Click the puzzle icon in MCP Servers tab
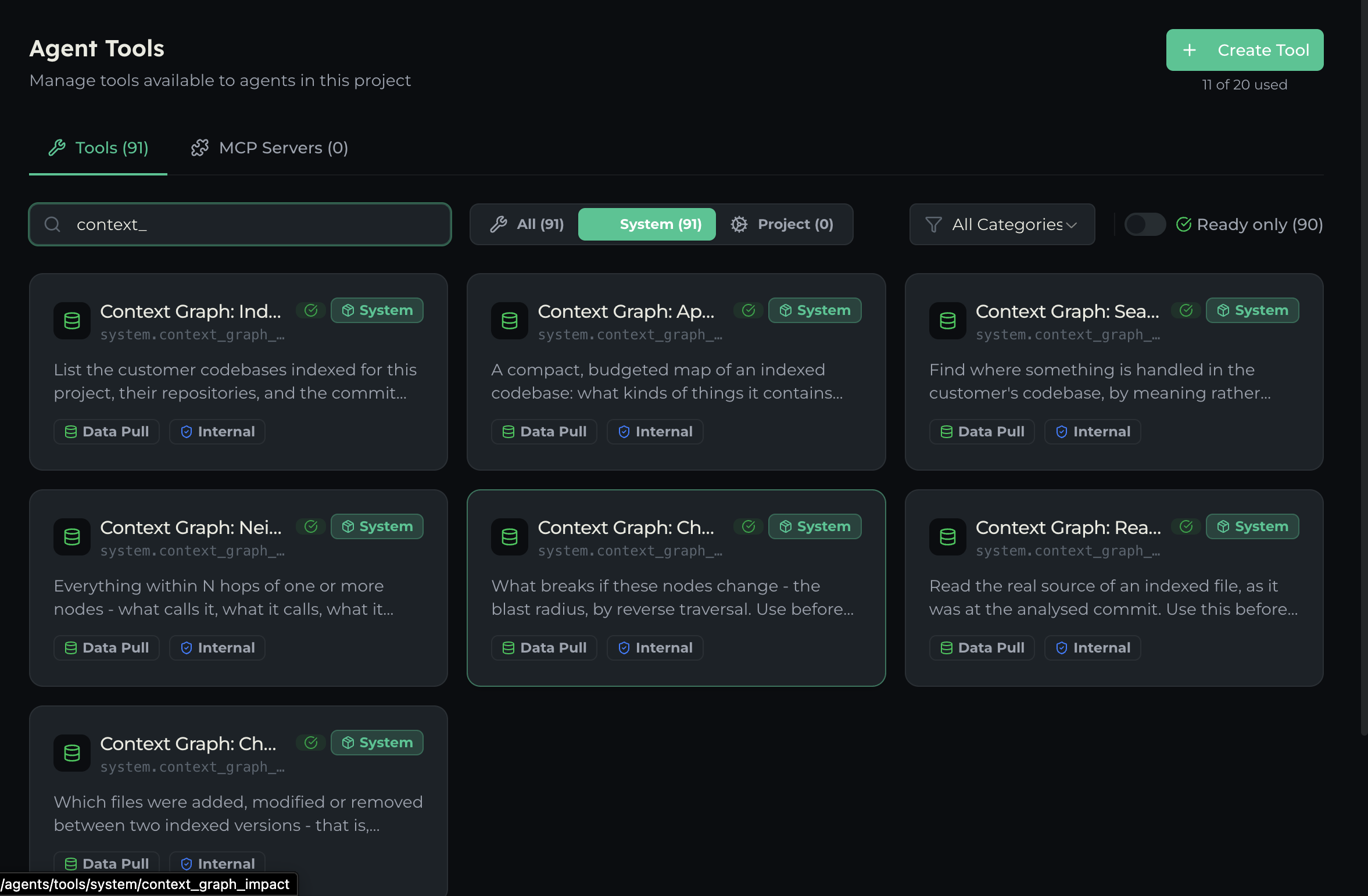The height and width of the screenshot is (896, 1368). [200, 148]
